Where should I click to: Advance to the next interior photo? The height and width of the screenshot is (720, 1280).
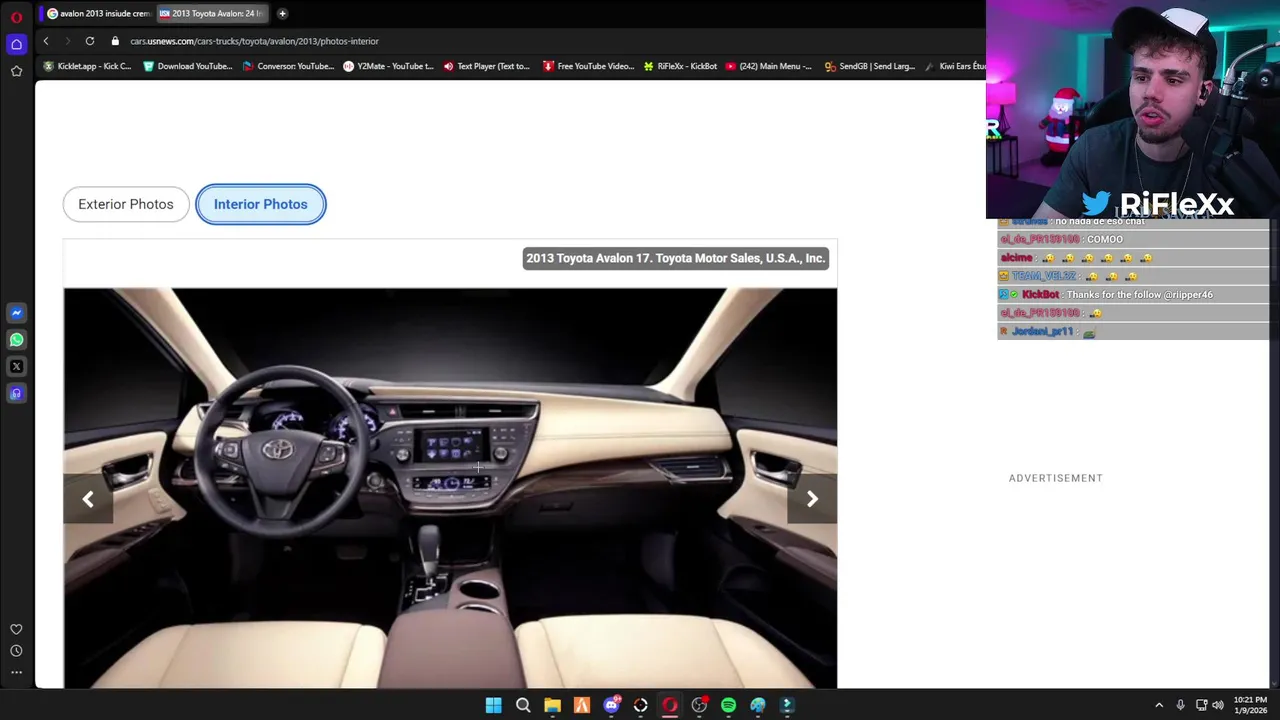[x=812, y=499]
